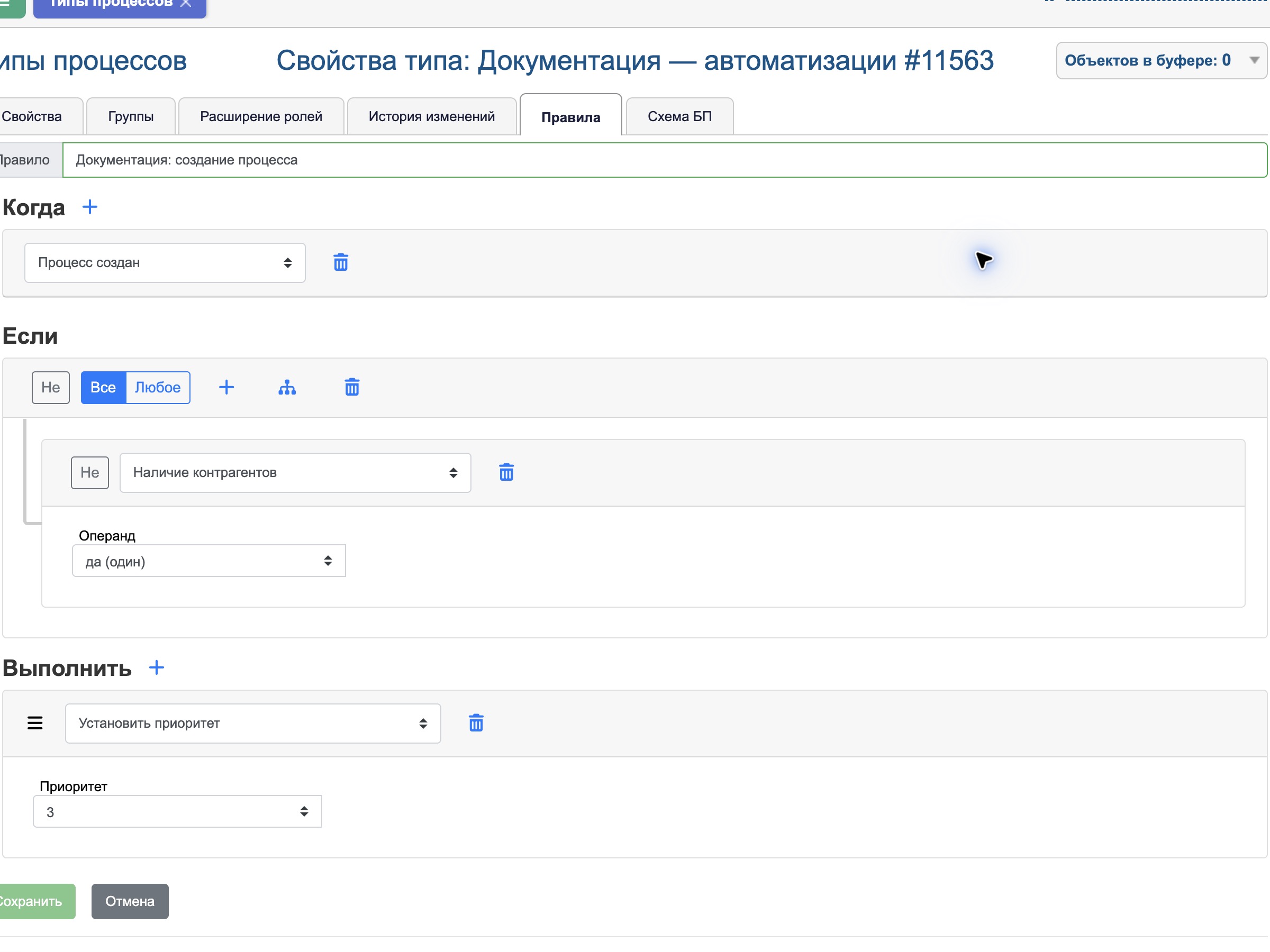The width and height of the screenshot is (1270, 952).
Task: Delete the Установить приоритет action
Action: (477, 723)
